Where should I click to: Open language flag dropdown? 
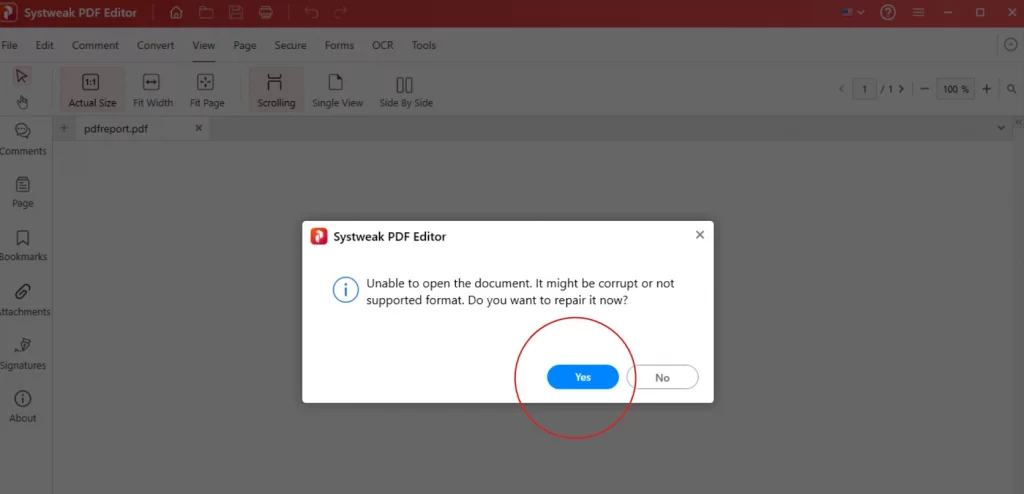(x=853, y=12)
